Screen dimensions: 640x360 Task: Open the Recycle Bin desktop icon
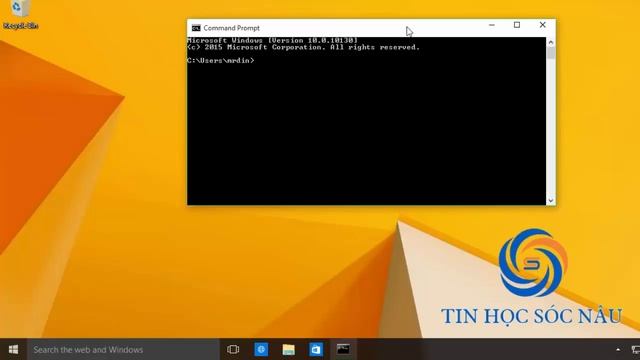point(20,14)
